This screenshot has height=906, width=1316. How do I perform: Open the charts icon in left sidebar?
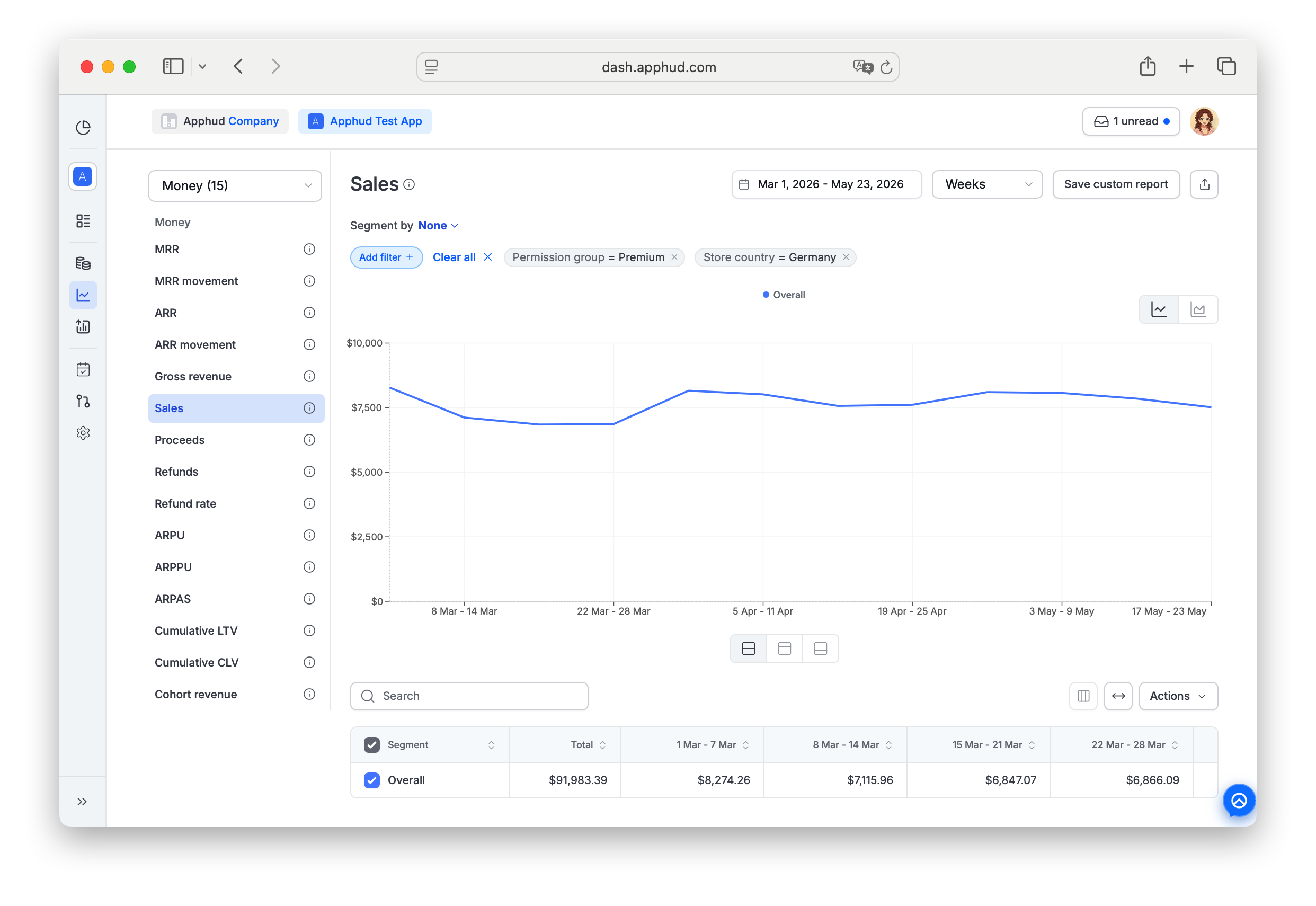[83, 295]
